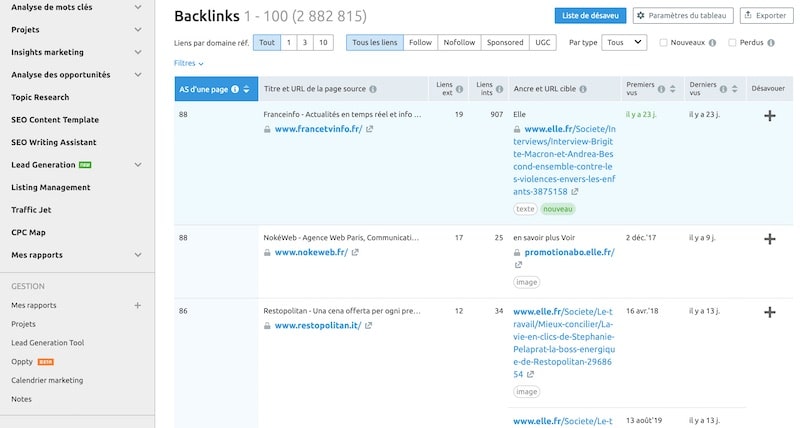
Task: Open external icon after elle.fr Interview target URL
Action: tap(574, 192)
